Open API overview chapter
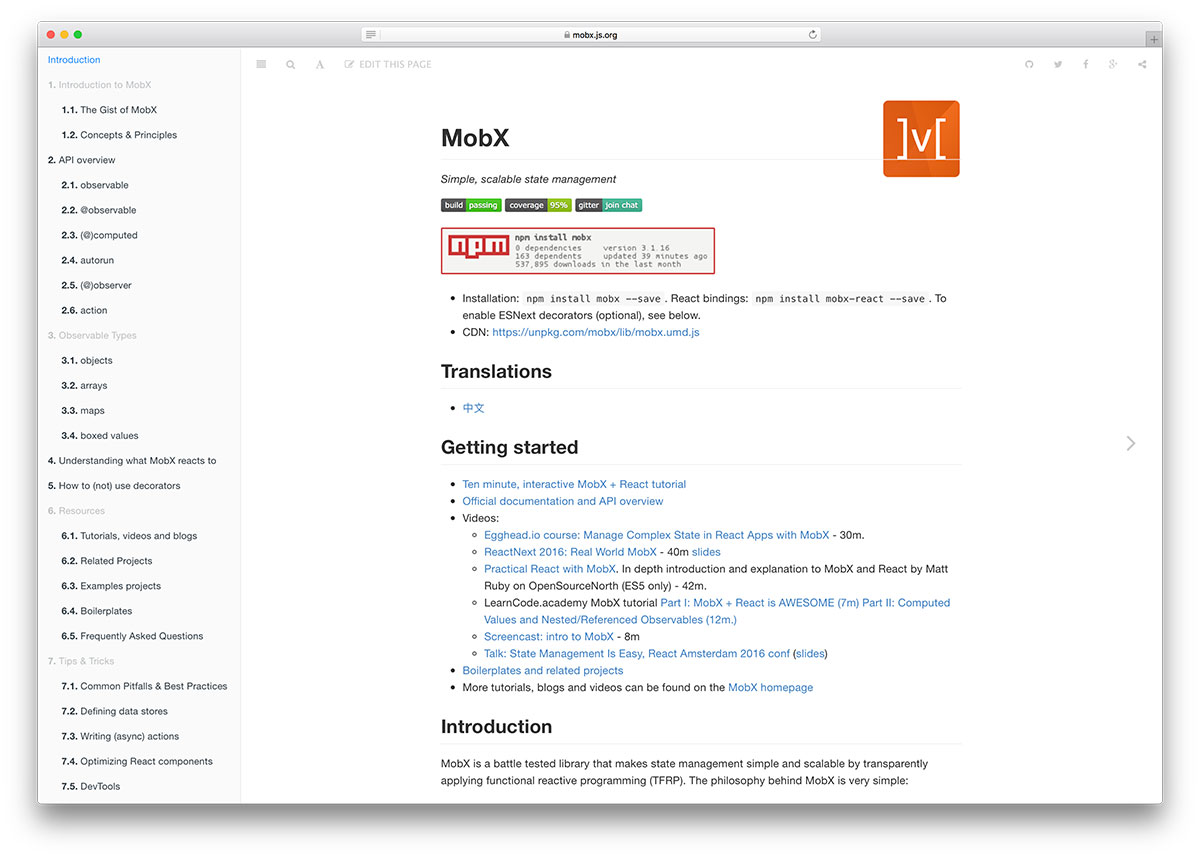Image resolution: width=1200 pixels, height=858 pixels. click(81, 160)
